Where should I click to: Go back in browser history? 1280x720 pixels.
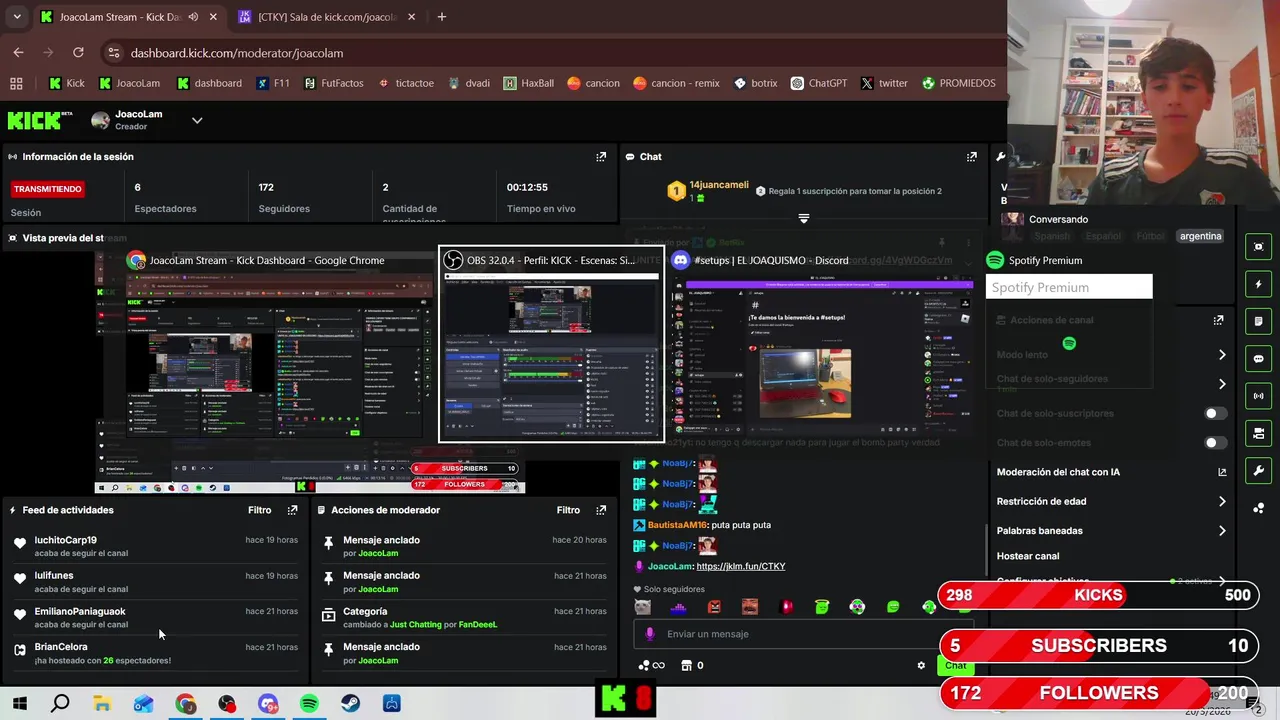pos(19,53)
